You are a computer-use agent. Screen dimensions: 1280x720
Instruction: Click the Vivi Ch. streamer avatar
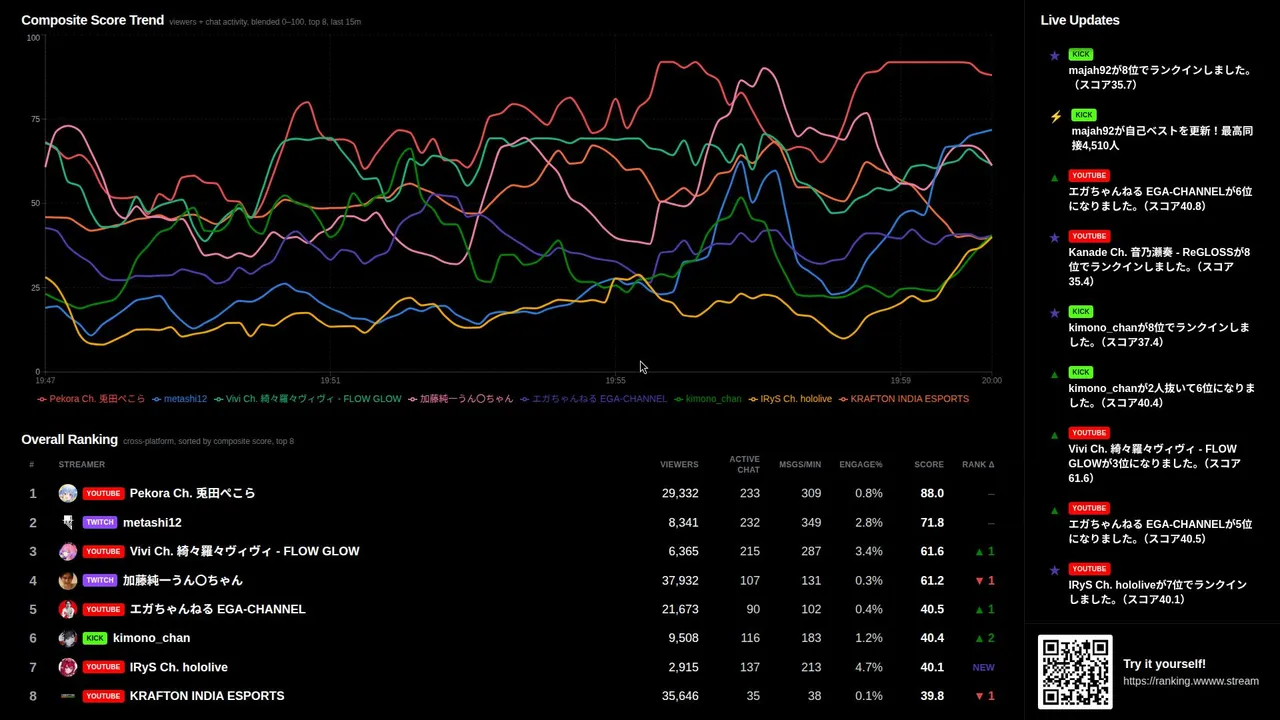[x=67, y=551]
